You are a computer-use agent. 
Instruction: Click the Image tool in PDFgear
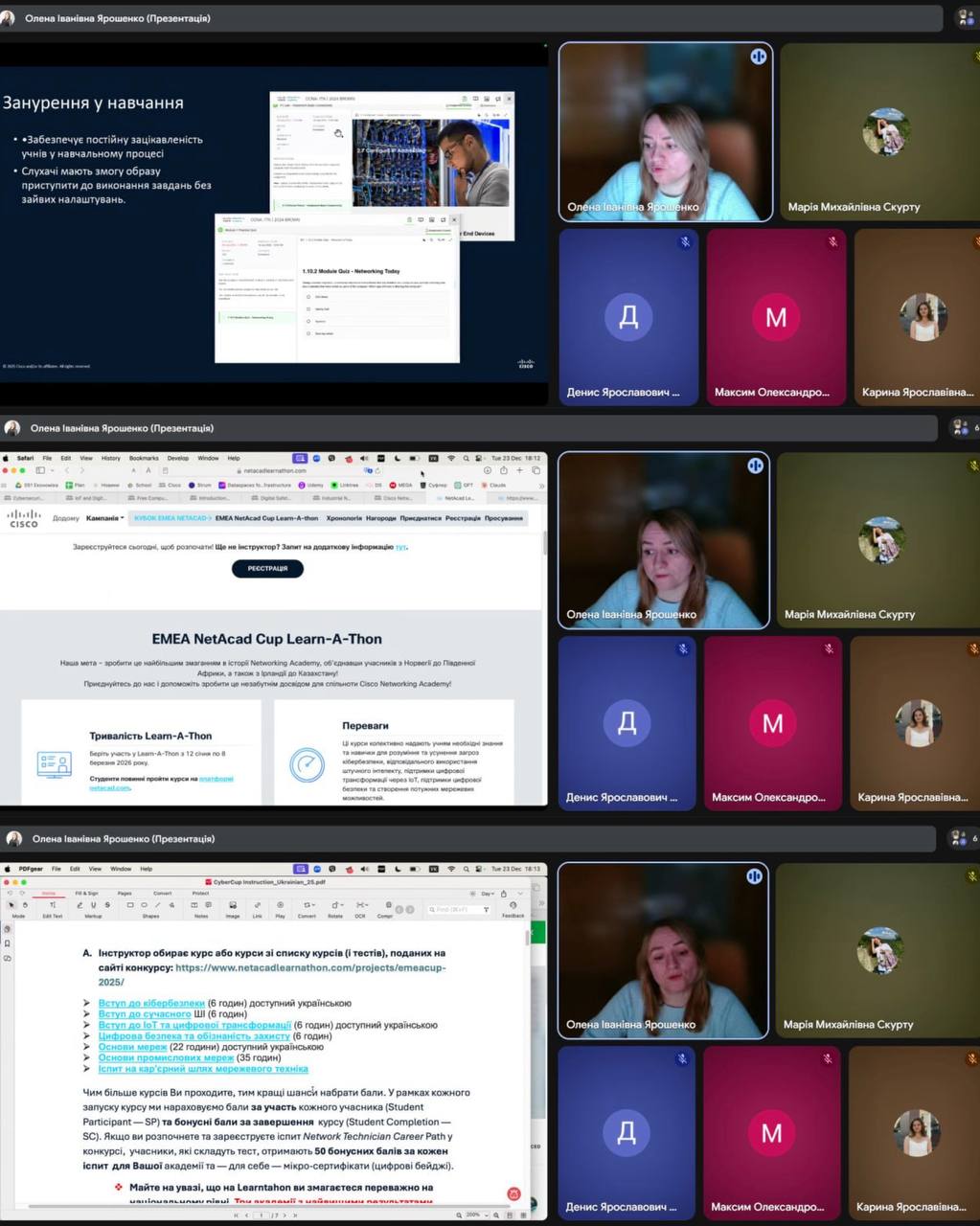tap(233, 909)
